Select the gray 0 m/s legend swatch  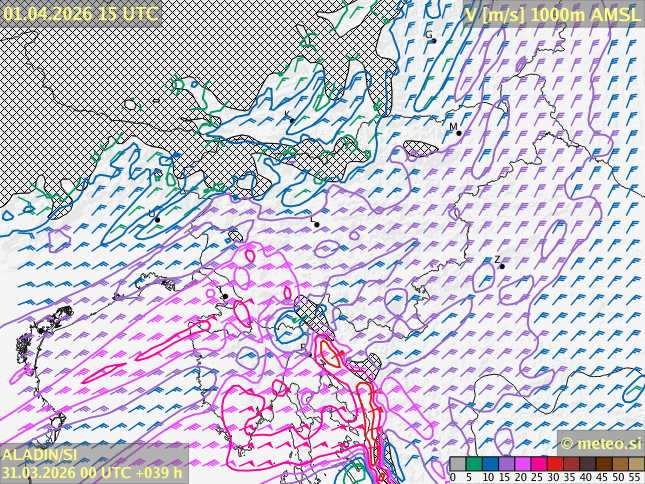[457, 464]
